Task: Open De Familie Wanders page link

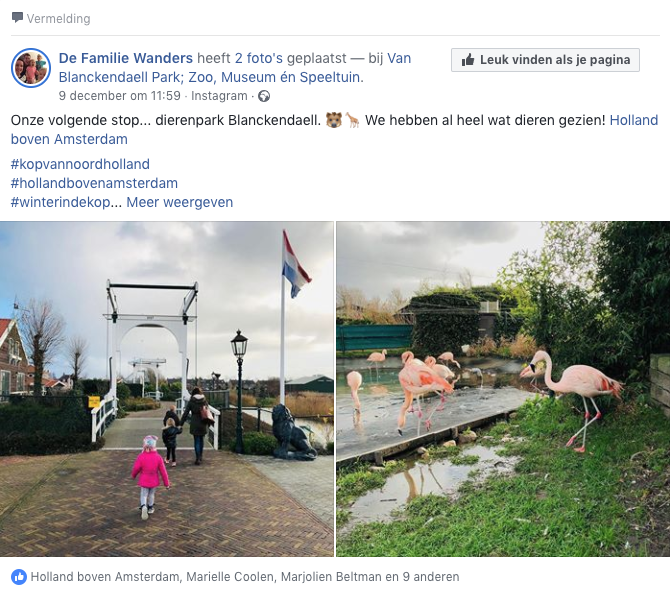Action: pyautogui.click(x=126, y=58)
